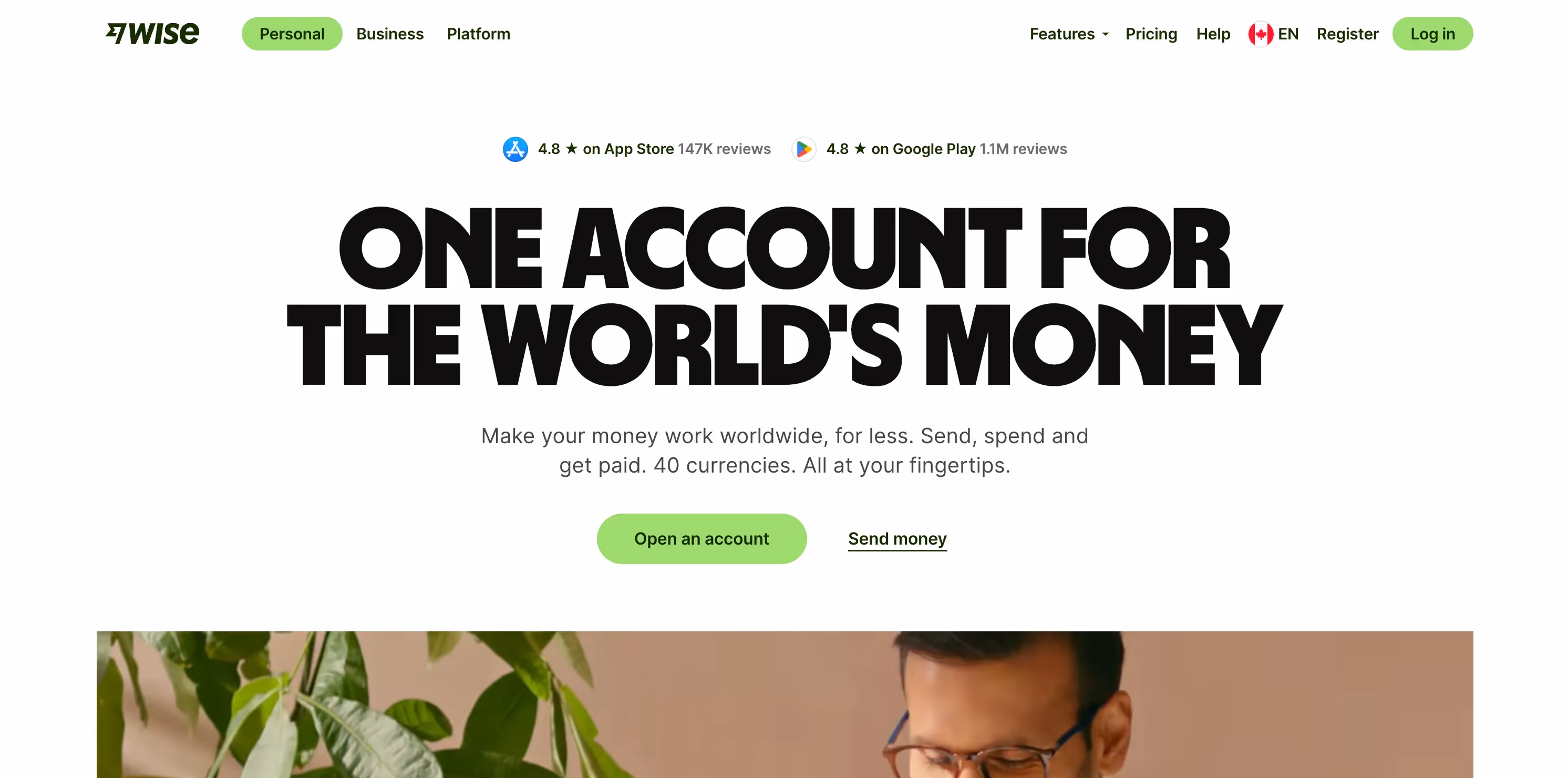Click the App Store icon
The width and height of the screenshot is (1568, 778).
point(515,149)
